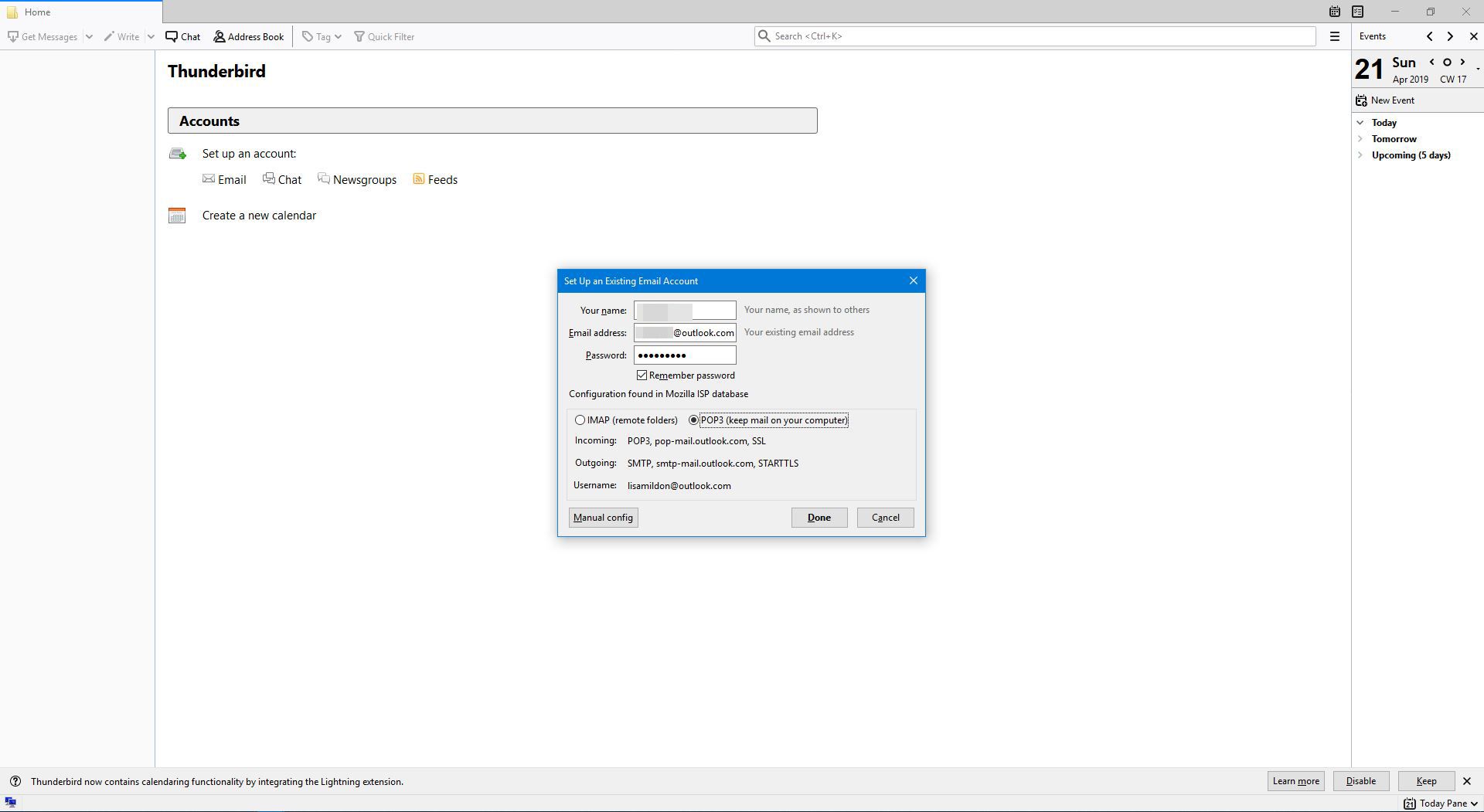Click the Username value lisamildon@outlook.com
Image resolution: width=1484 pixels, height=812 pixels.
(x=679, y=486)
